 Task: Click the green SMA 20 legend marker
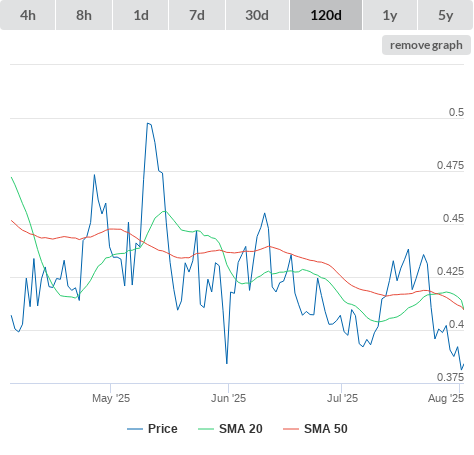pos(206,429)
